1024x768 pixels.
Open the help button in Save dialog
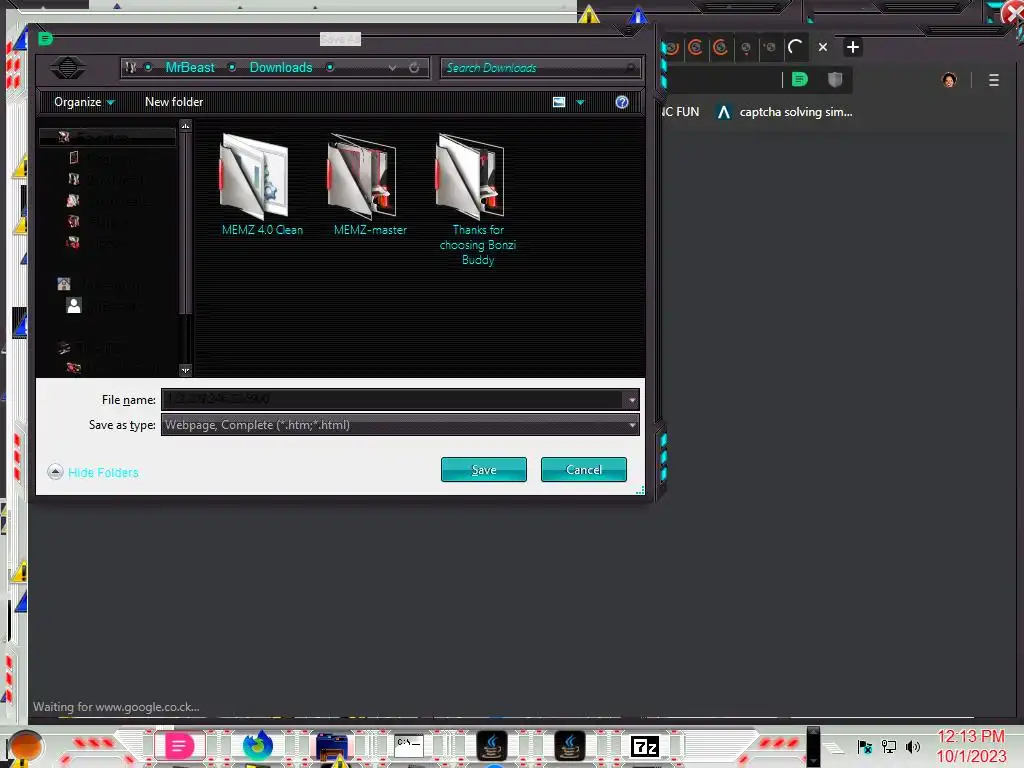622,102
